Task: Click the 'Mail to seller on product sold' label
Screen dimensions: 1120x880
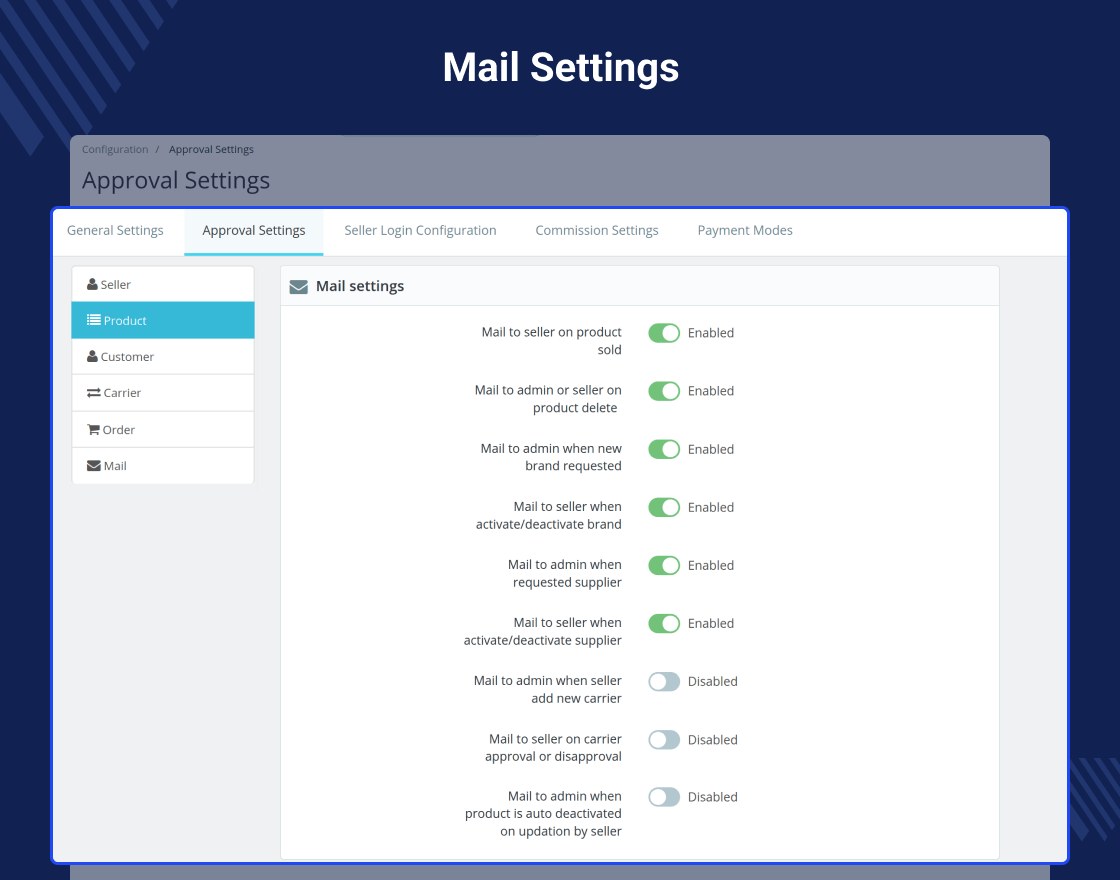Action: coord(551,341)
